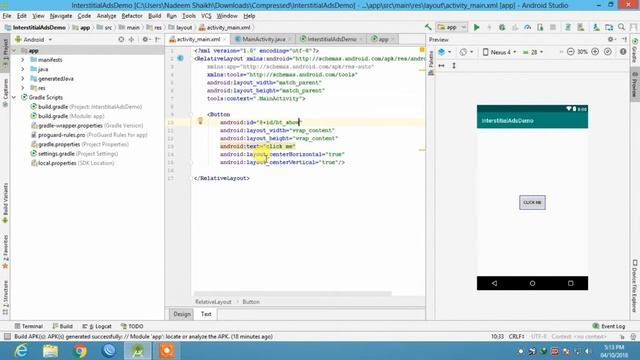Click horizontal expand arrows in Preview

[x=441, y=65]
